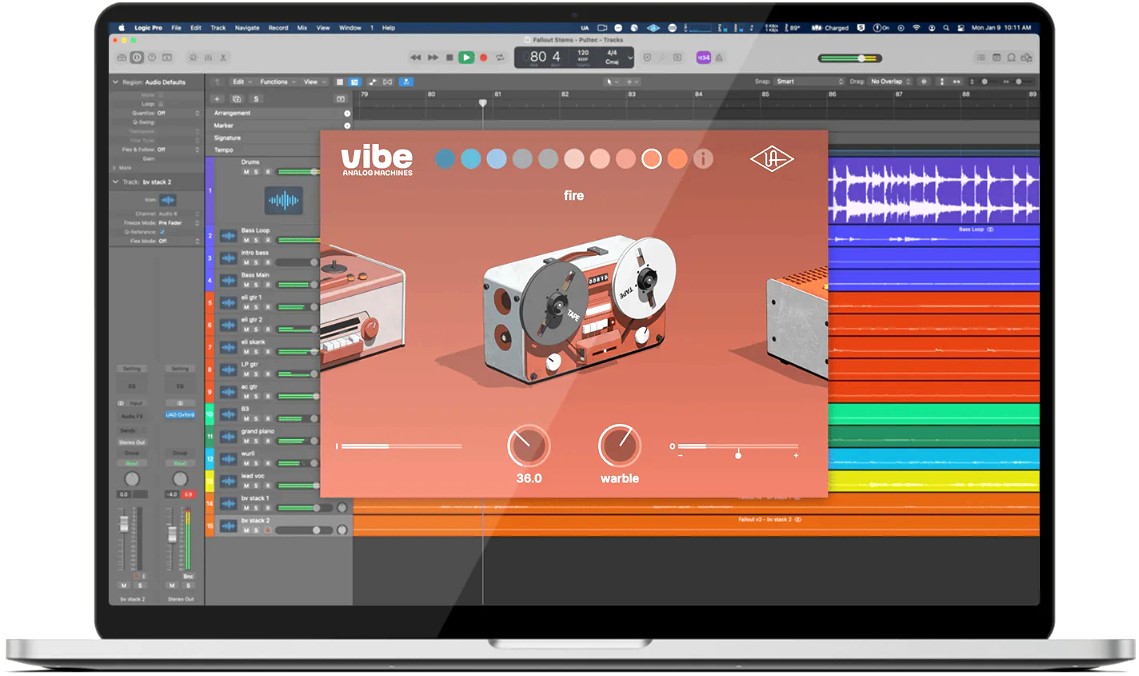Viewport: 1139px width, 676px height.
Task: Select the center tape reel machine in Vibe
Action: 579,308
